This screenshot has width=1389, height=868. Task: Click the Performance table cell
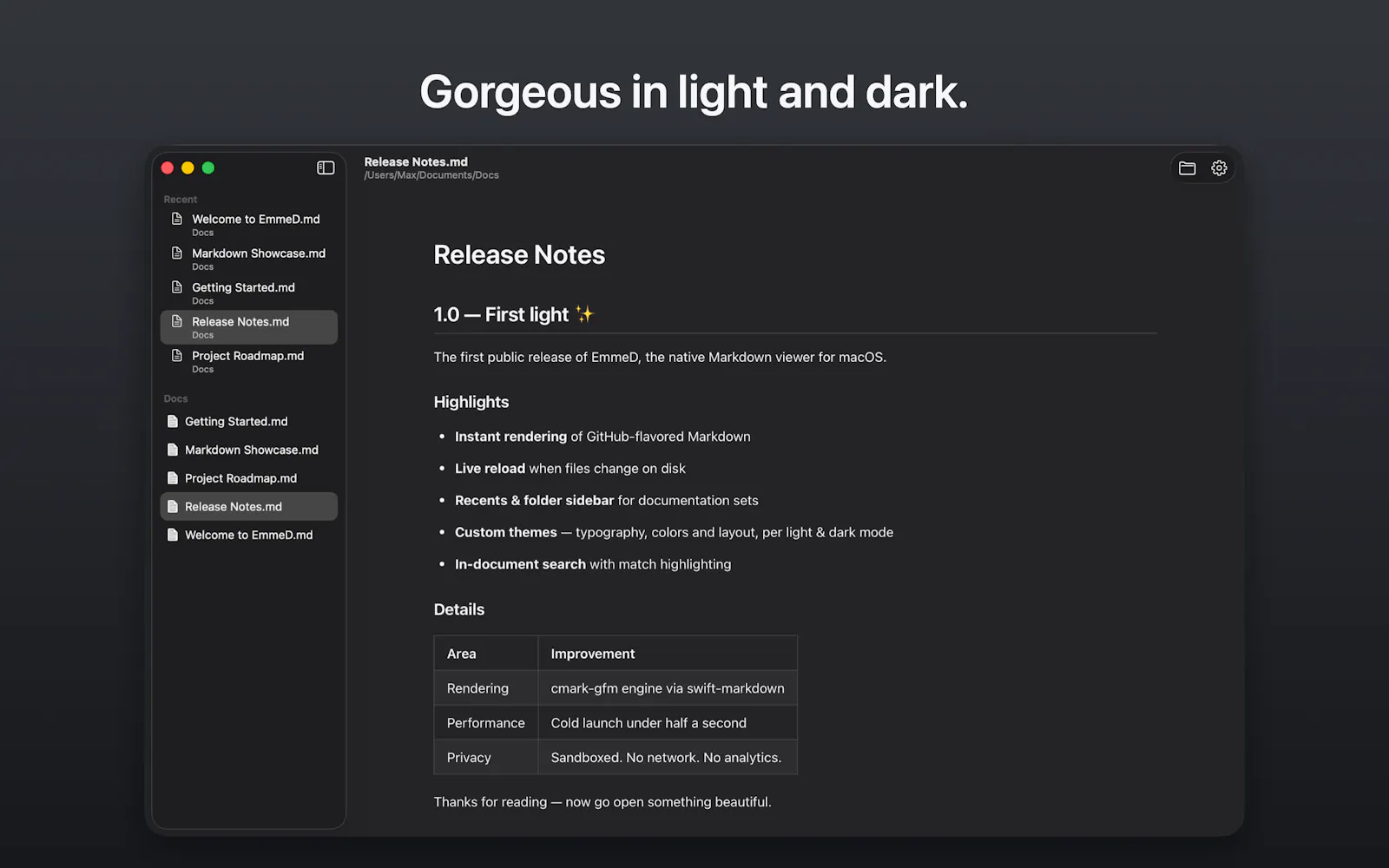(486, 723)
